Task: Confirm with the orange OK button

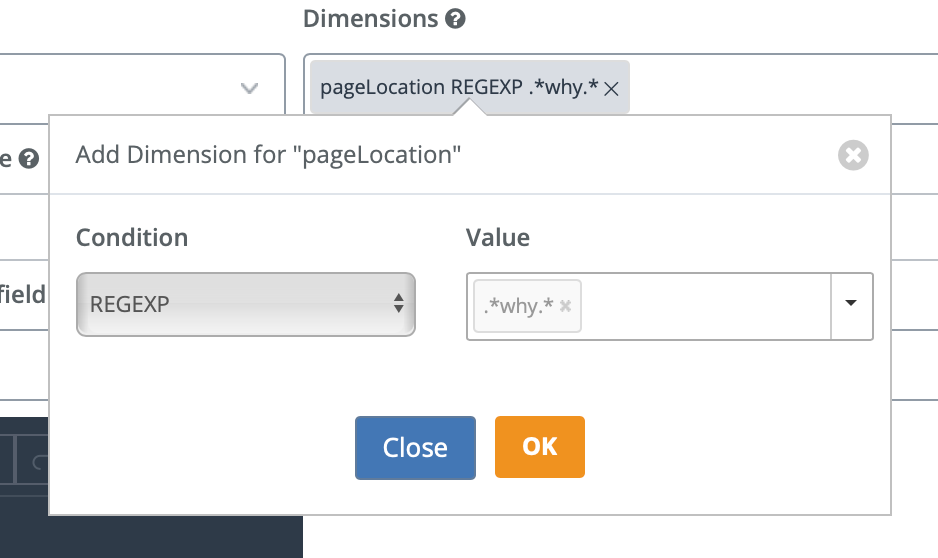Action: coord(539,447)
